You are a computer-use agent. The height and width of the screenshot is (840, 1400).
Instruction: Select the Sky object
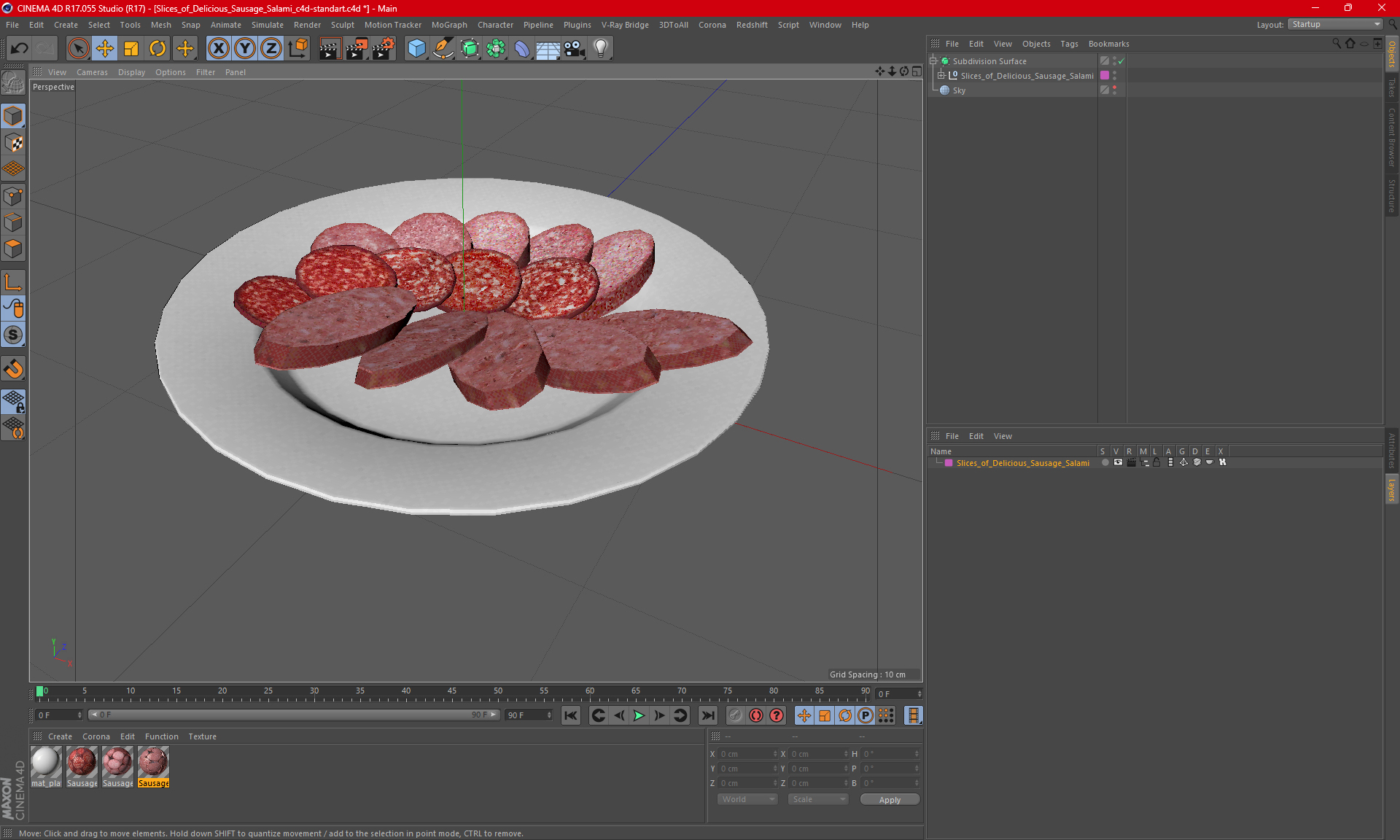tap(959, 90)
